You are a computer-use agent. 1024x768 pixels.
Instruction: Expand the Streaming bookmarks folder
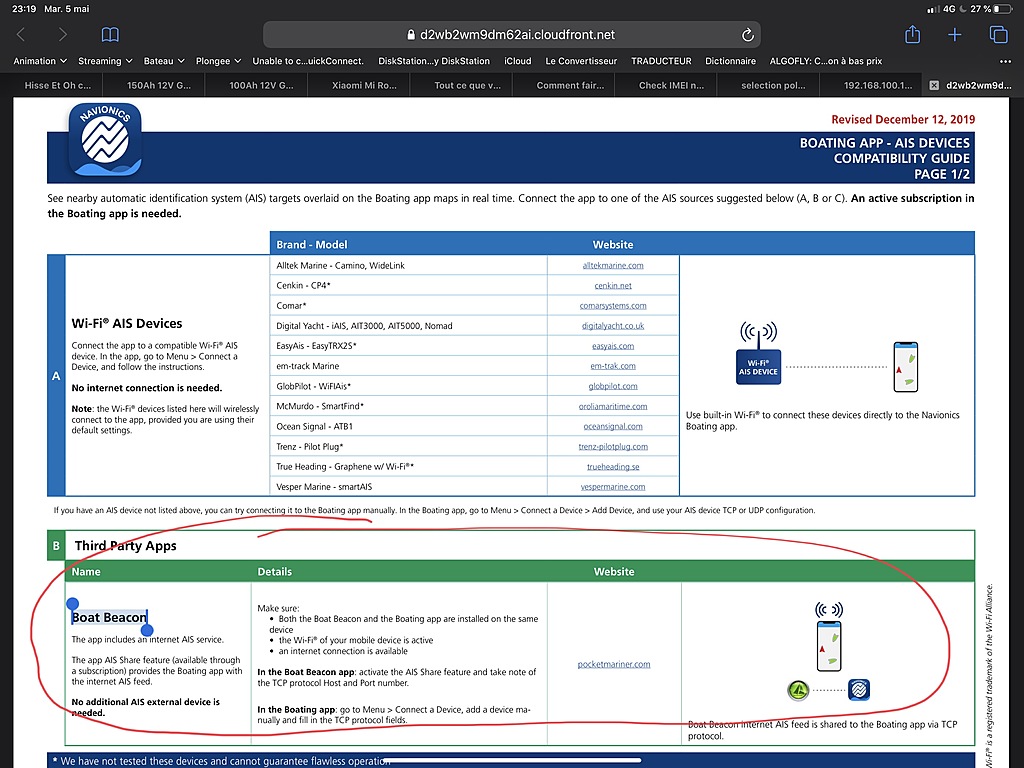105,61
